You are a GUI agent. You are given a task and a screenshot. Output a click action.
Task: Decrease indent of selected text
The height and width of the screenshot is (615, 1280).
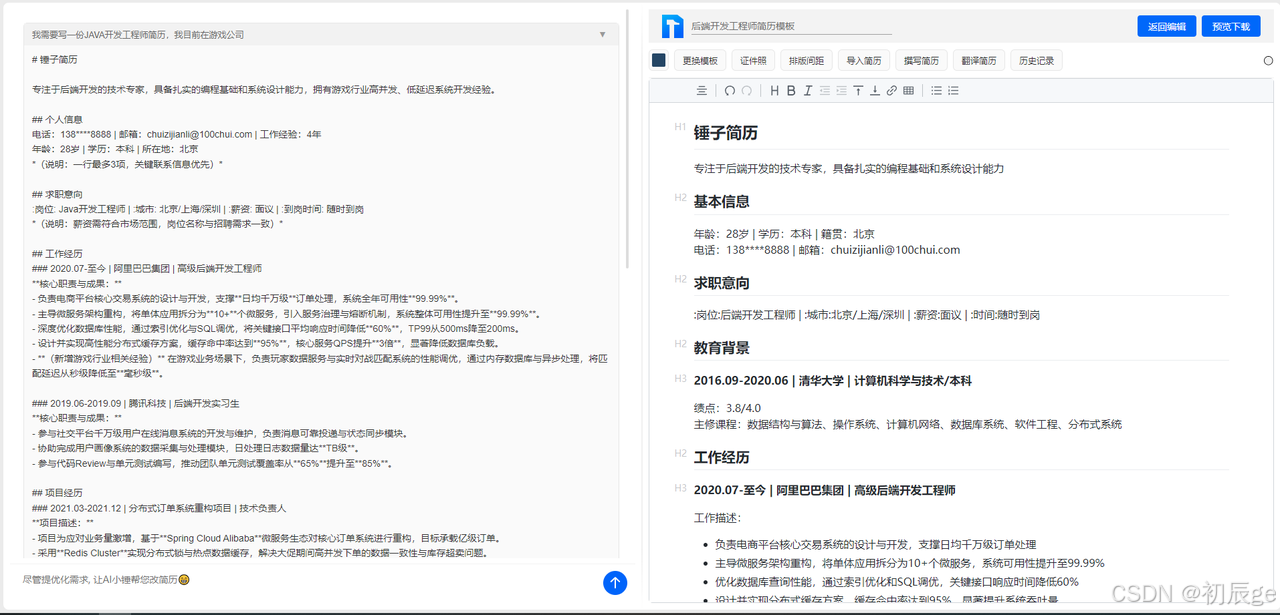[x=825, y=90]
